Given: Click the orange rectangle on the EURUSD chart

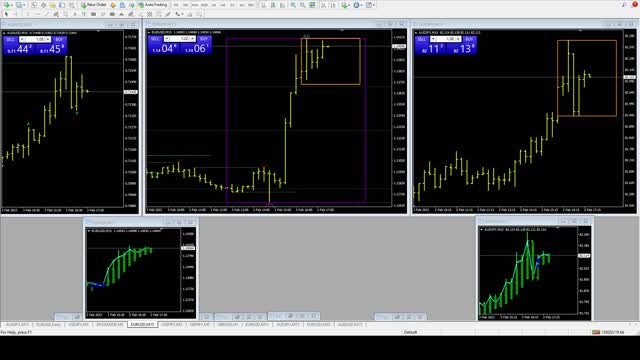Looking at the screenshot, I should click(x=331, y=61).
